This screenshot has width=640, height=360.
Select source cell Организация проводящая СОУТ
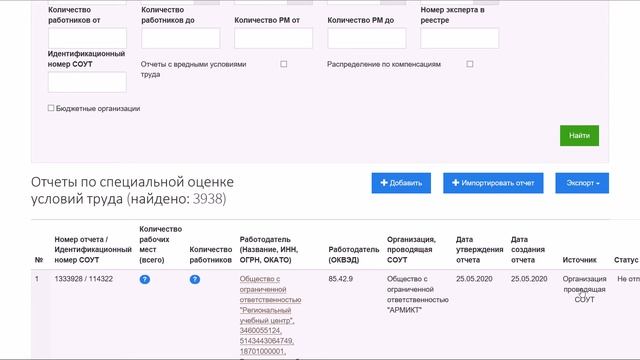[x=584, y=289]
